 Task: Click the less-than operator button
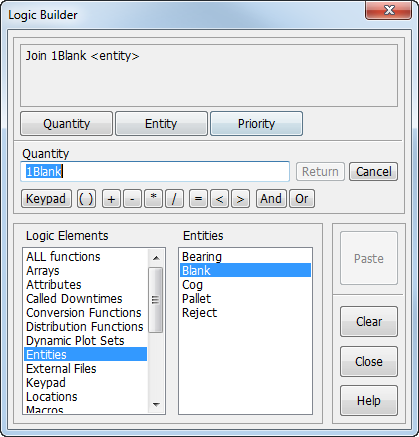pyautogui.click(x=219, y=199)
